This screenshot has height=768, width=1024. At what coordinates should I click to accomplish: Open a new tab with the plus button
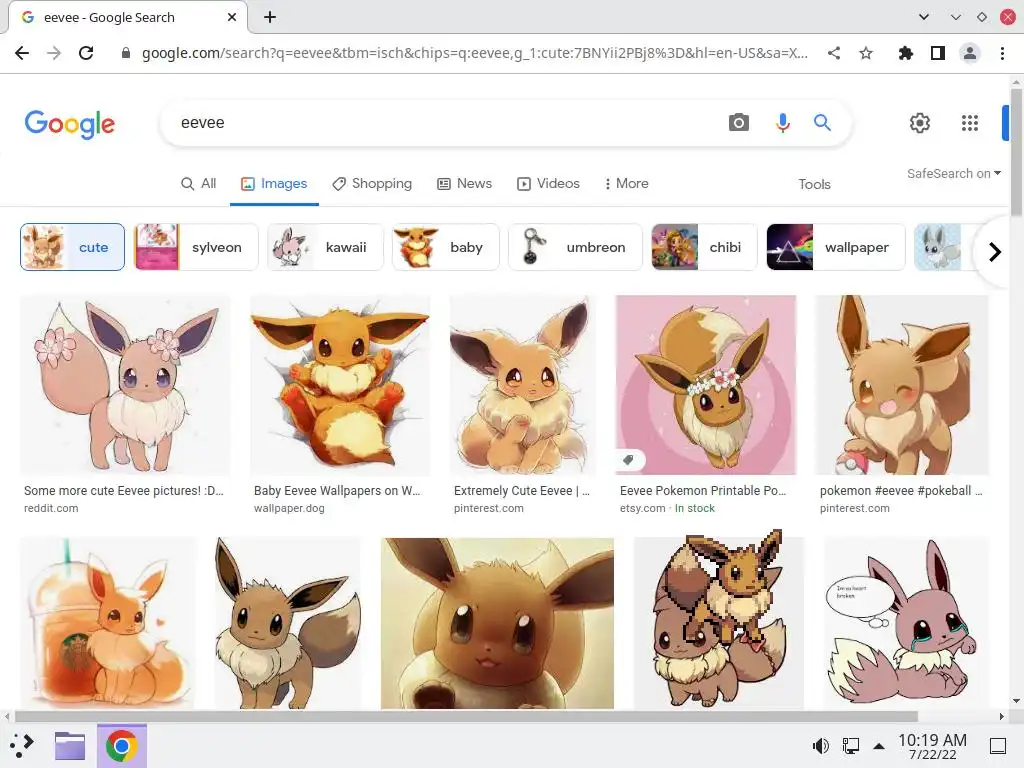270,17
